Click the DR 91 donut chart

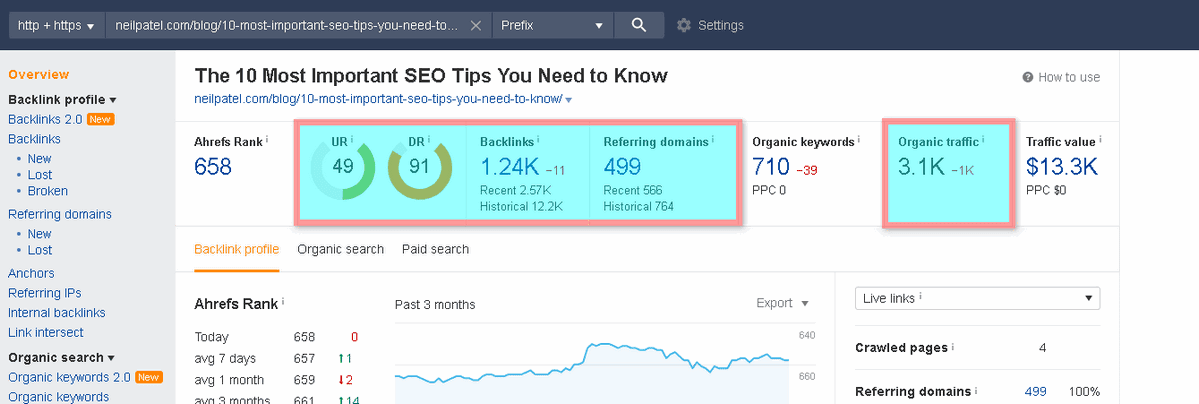419,167
